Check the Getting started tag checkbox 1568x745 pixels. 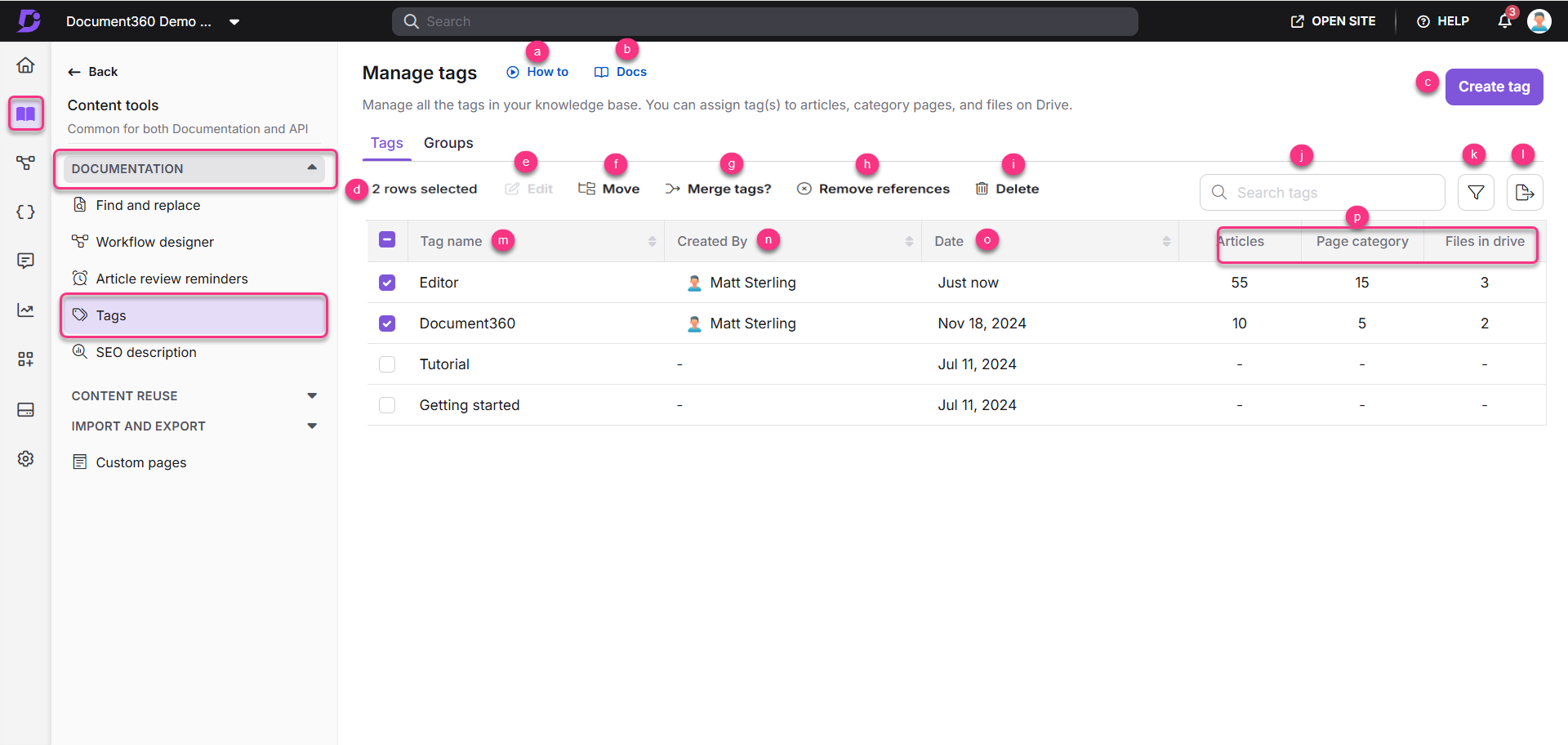pos(387,405)
